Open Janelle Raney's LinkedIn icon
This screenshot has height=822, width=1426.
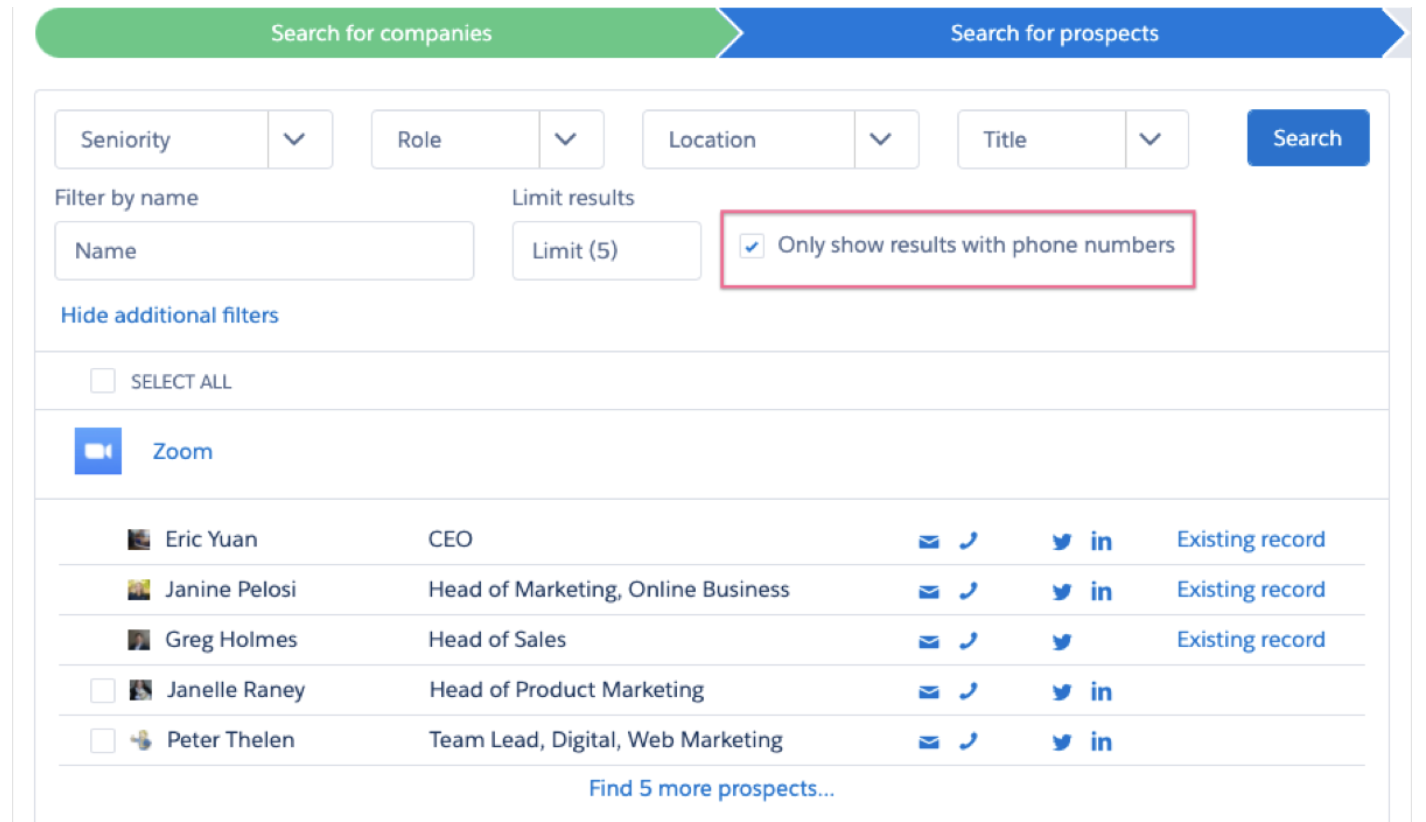(1101, 692)
